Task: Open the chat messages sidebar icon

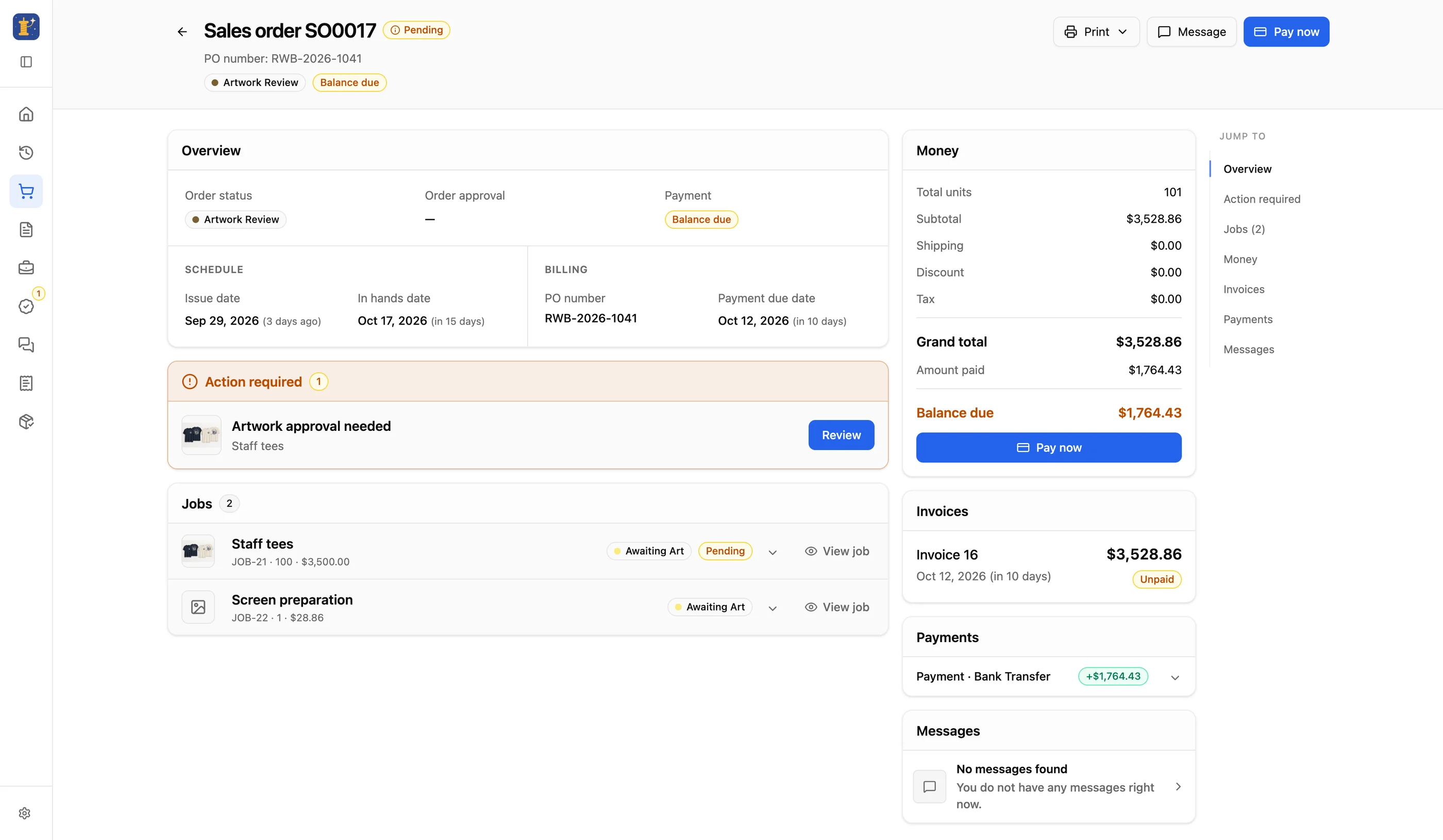Action: pos(26,345)
